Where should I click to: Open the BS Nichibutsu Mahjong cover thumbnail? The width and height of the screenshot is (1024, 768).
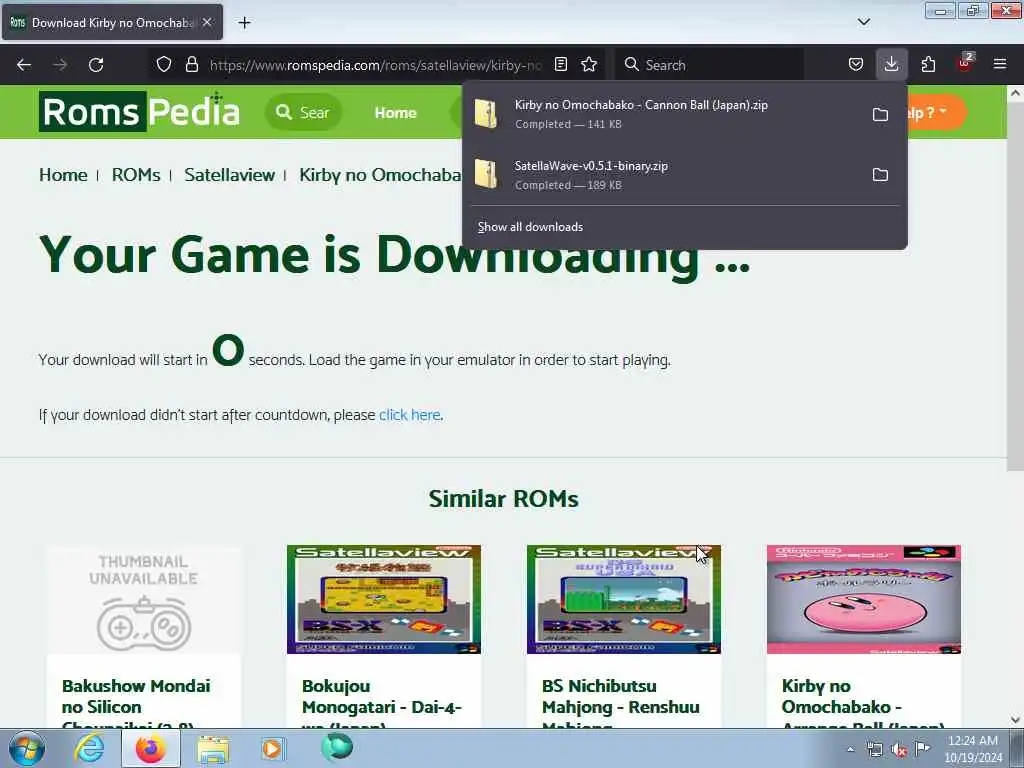[x=624, y=600]
